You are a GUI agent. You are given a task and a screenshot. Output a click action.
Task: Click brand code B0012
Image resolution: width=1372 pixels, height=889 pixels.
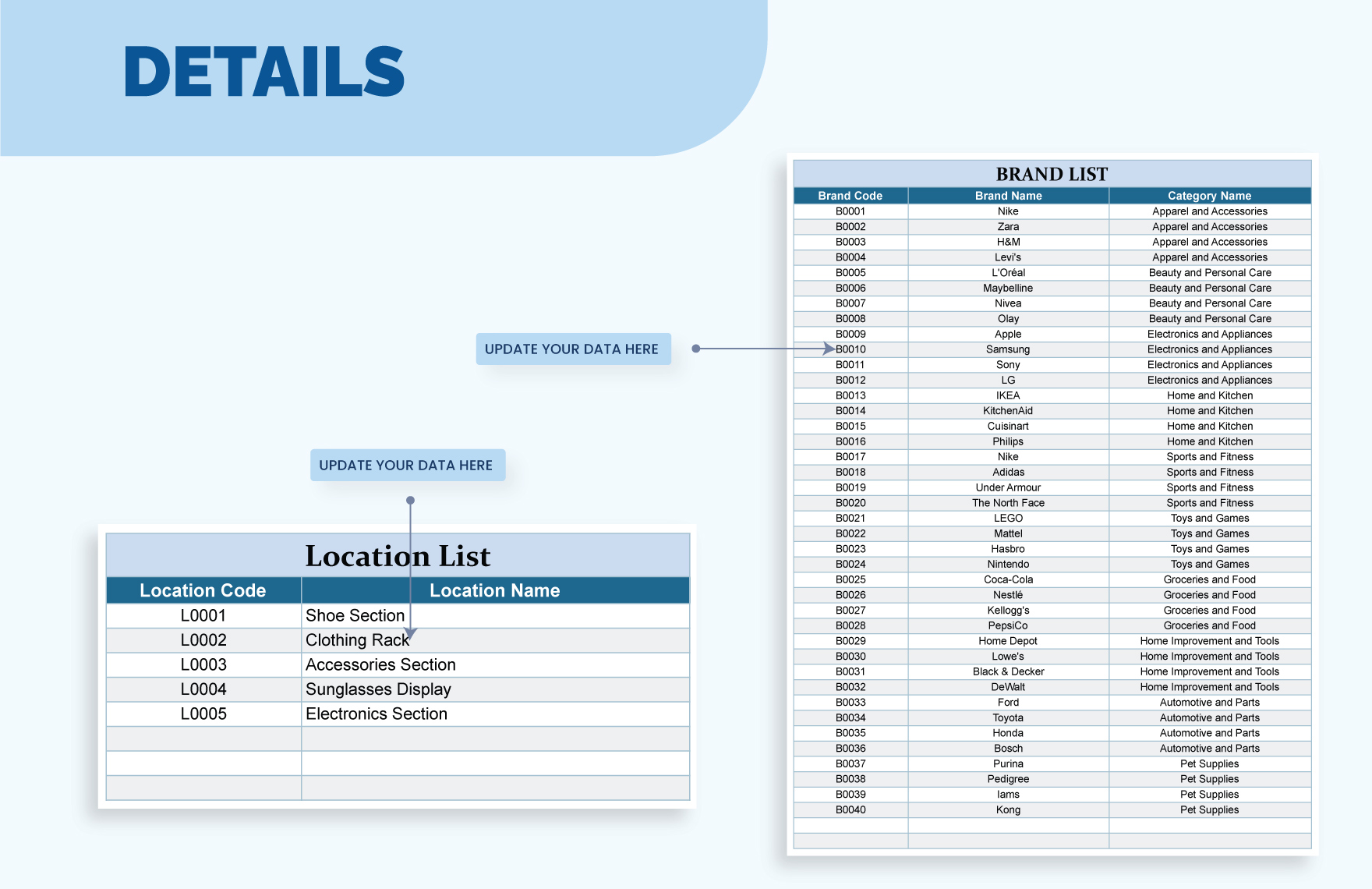pyautogui.click(x=850, y=381)
